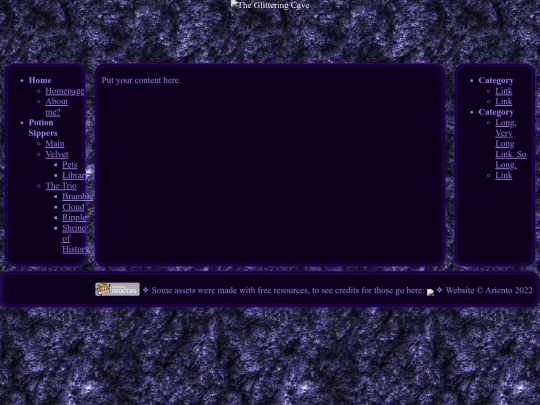Open the Homepage link

[x=65, y=91]
